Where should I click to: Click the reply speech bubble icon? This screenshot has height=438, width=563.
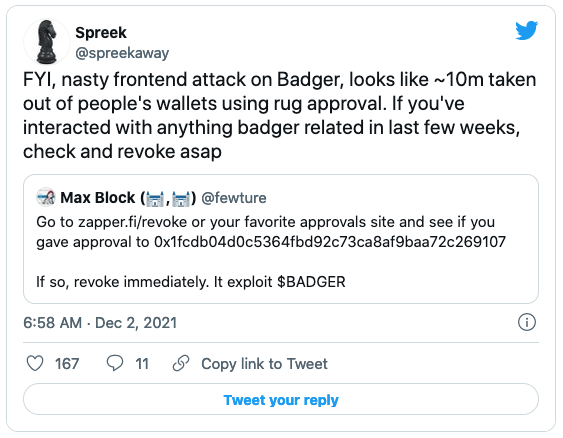point(115,363)
